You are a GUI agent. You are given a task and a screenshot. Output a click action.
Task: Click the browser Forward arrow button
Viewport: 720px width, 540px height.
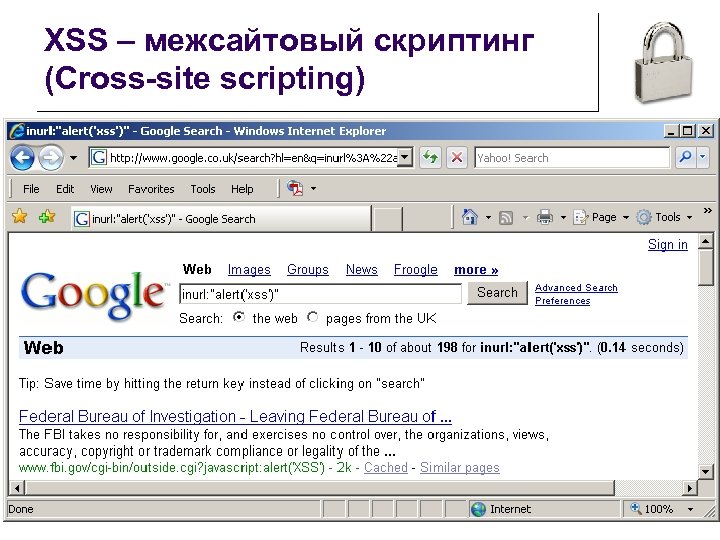click(x=51, y=158)
